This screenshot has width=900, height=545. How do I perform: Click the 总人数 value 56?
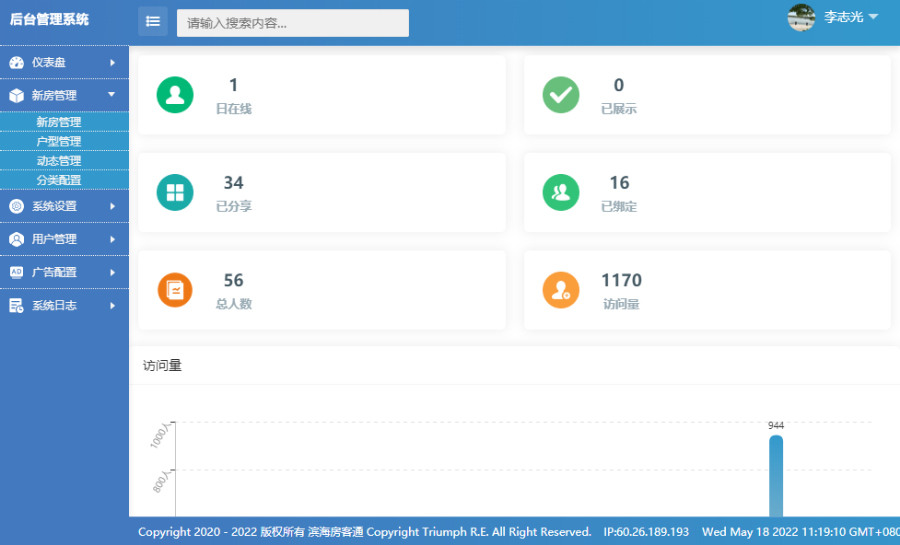(x=234, y=281)
